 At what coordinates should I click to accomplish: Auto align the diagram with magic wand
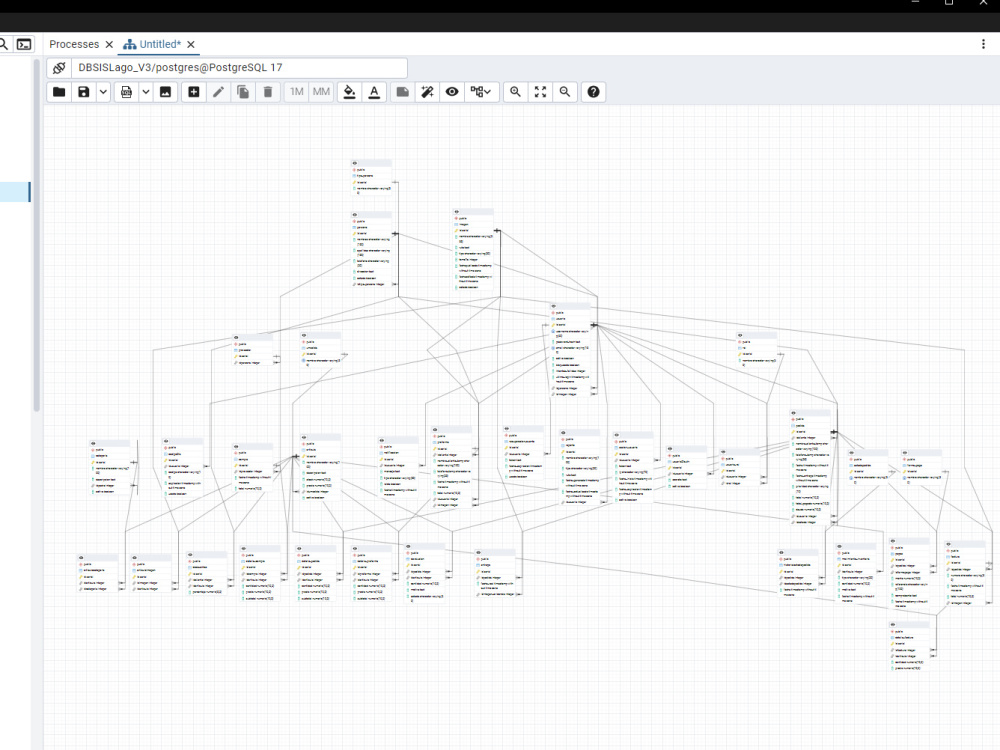(x=427, y=92)
